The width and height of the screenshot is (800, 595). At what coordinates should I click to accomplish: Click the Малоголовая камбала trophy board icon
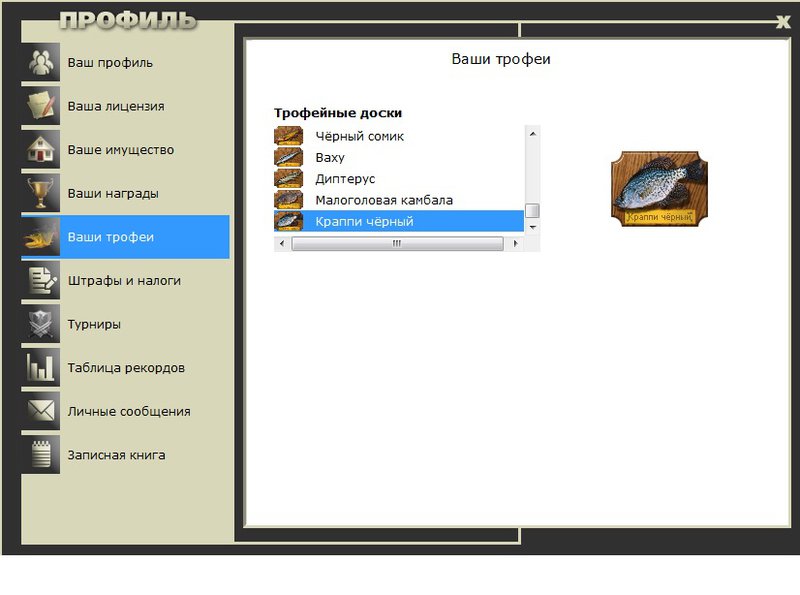[x=288, y=200]
